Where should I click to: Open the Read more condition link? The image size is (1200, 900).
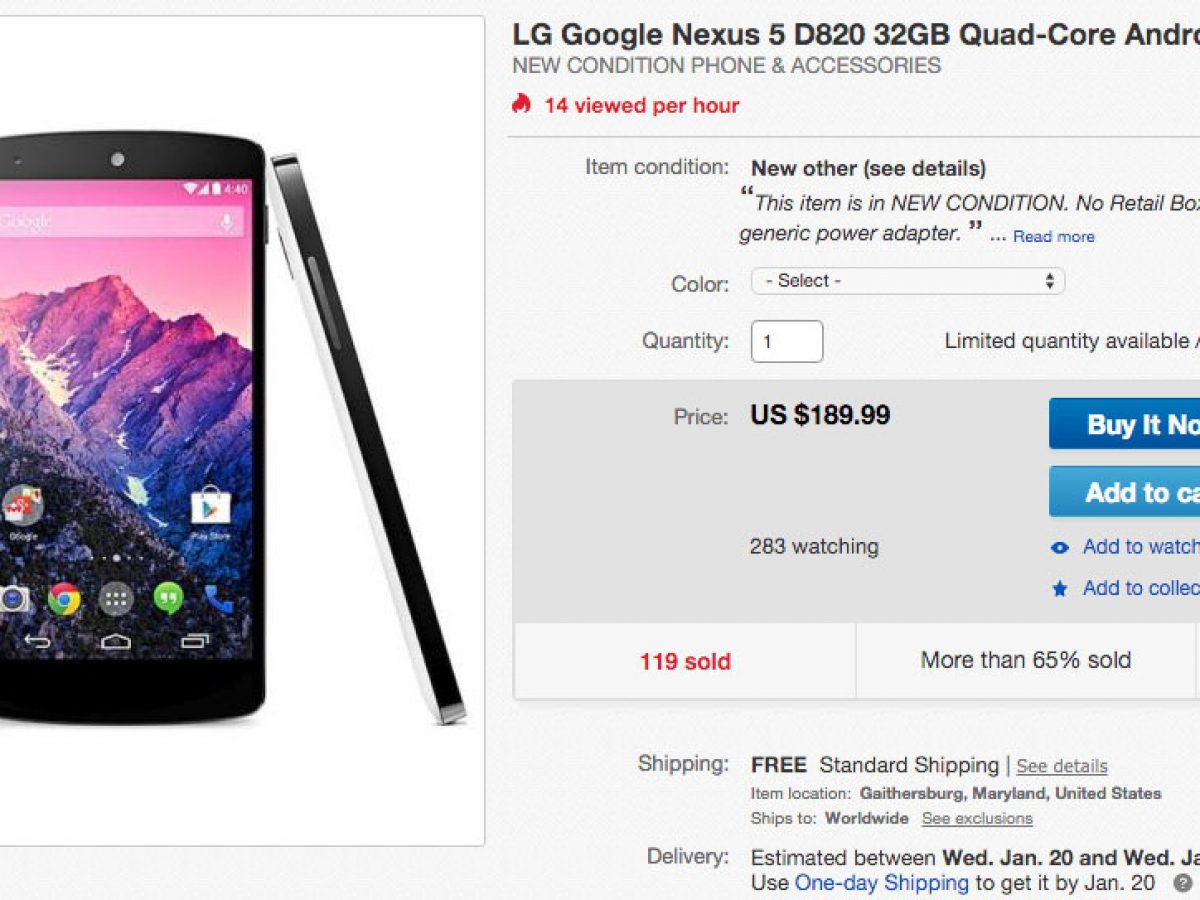click(x=1053, y=237)
